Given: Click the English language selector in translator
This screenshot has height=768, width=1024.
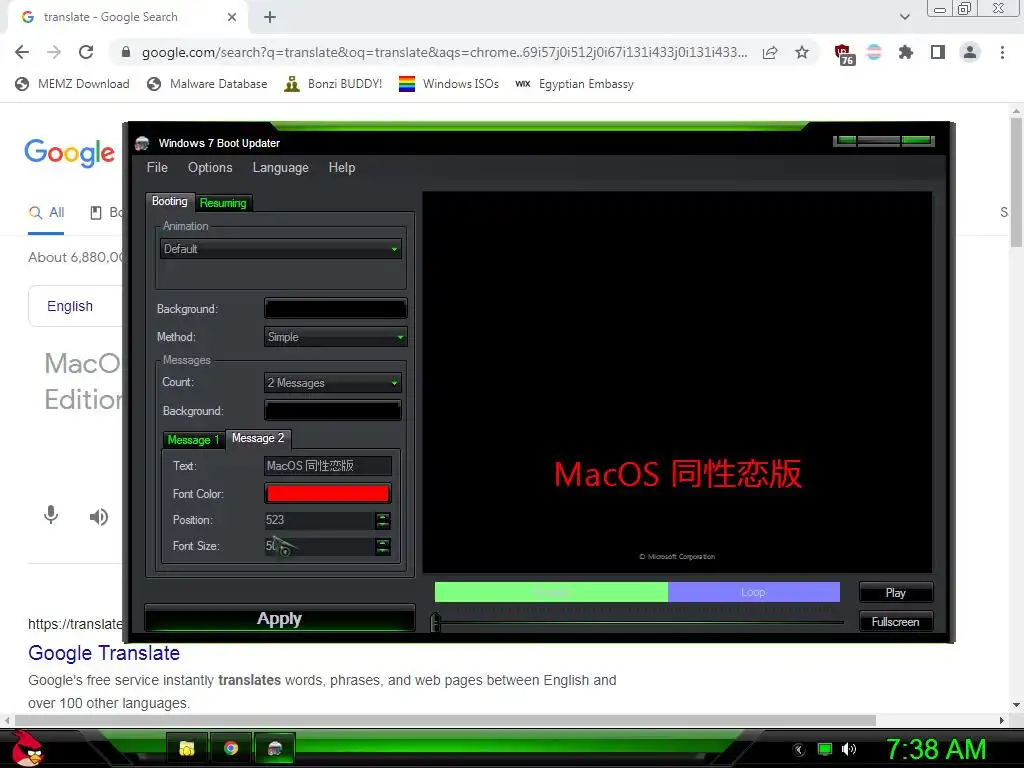Looking at the screenshot, I should [70, 306].
